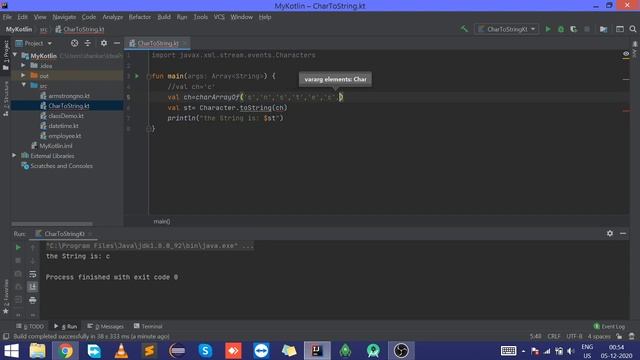Open VLC from the taskbar

pos(121,351)
